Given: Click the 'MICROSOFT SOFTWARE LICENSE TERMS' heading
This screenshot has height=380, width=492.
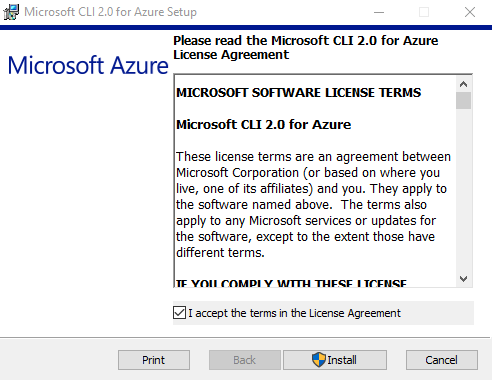Looking at the screenshot, I should pos(298,92).
